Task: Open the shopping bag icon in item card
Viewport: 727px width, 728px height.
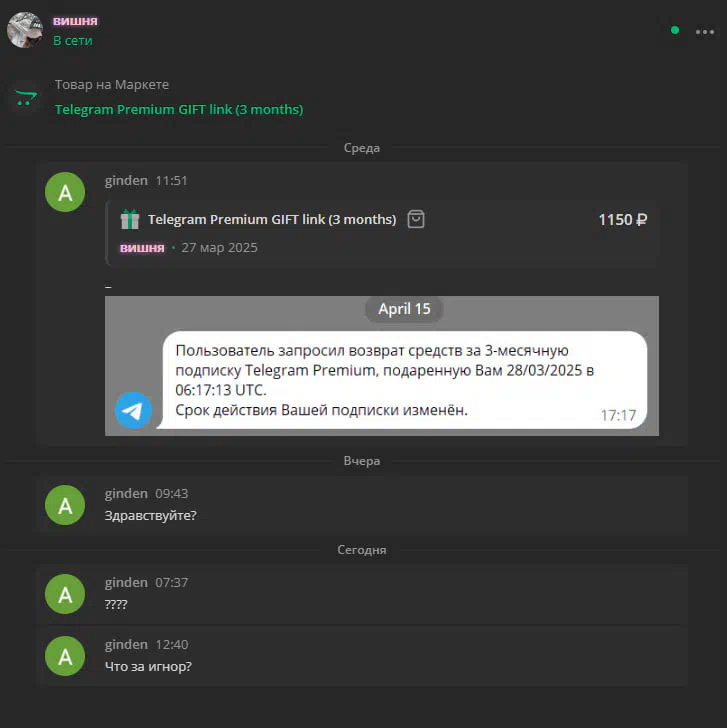Action: [x=416, y=219]
